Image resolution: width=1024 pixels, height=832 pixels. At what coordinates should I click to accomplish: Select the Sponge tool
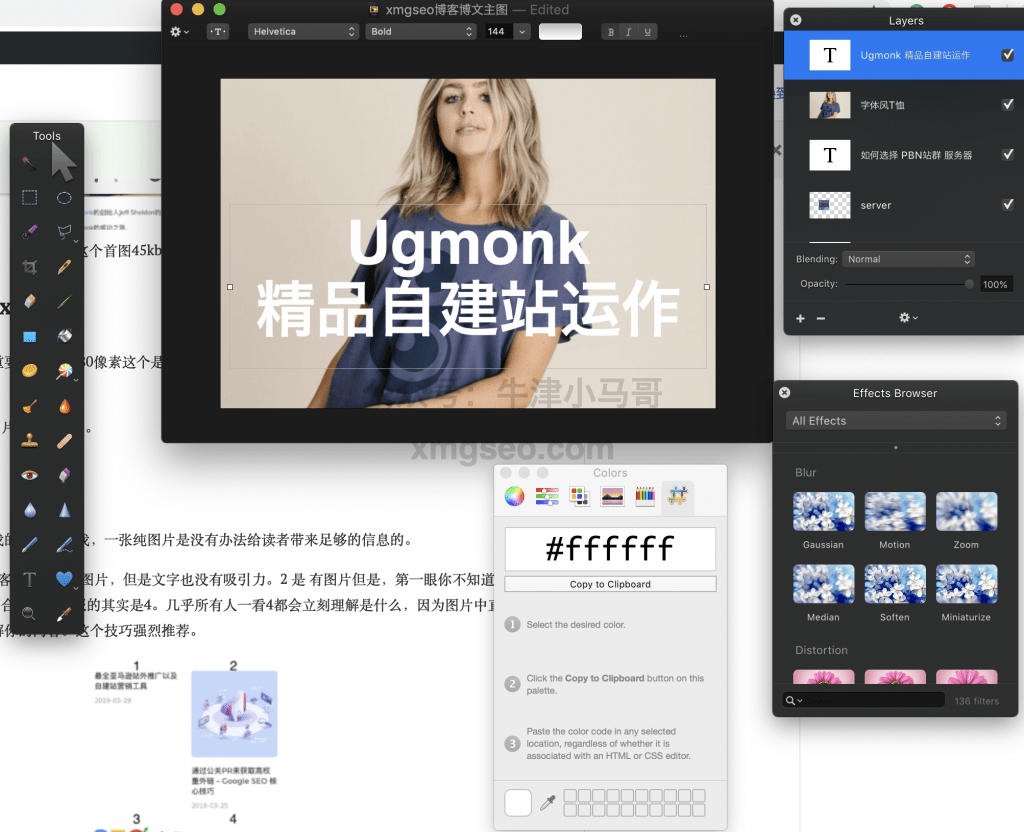click(29, 371)
